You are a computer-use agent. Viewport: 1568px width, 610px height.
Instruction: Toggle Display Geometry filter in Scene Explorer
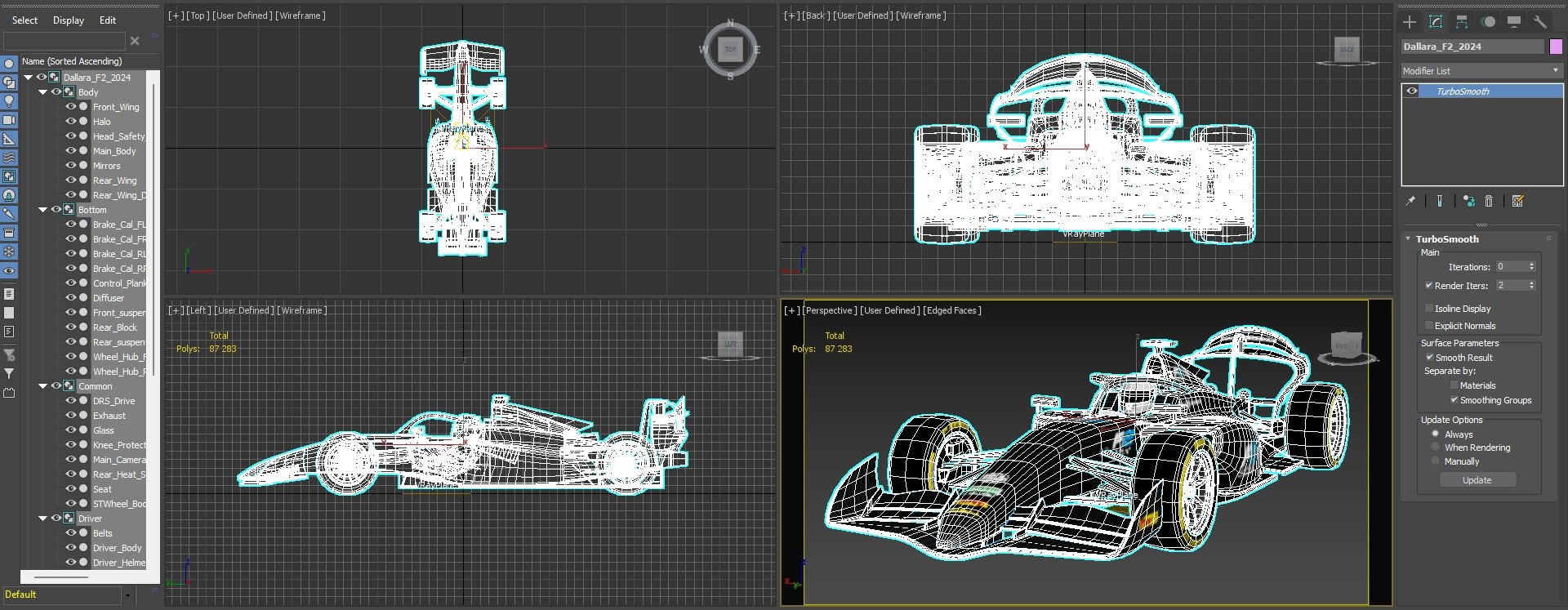click(x=9, y=64)
